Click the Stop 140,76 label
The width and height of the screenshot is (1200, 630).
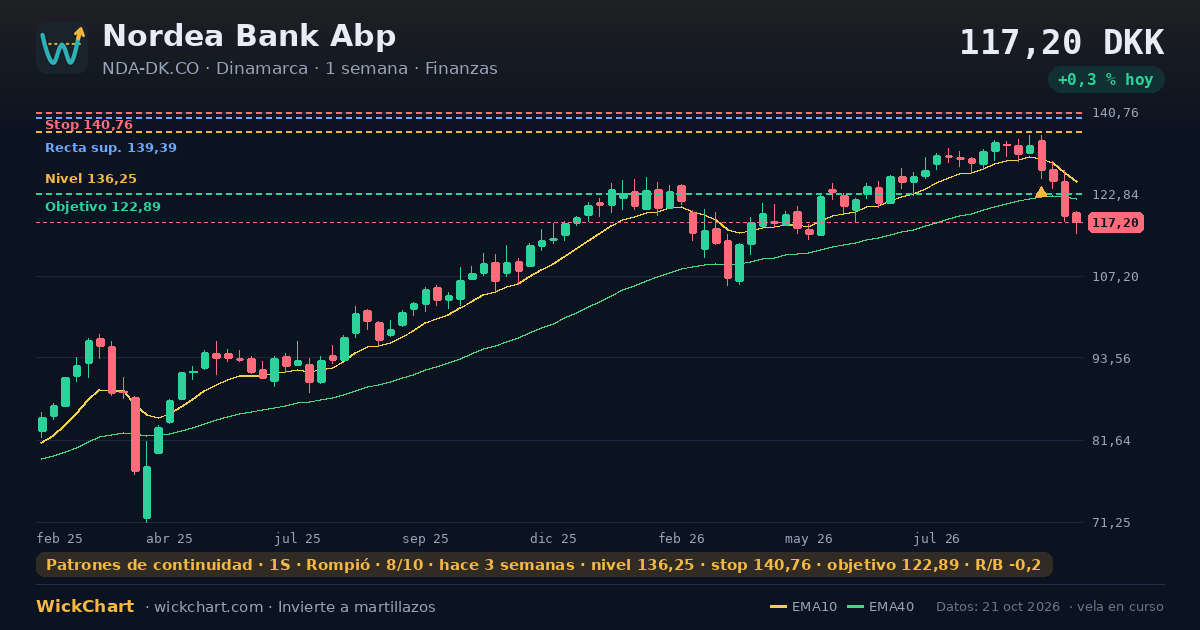click(x=89, y=125)
